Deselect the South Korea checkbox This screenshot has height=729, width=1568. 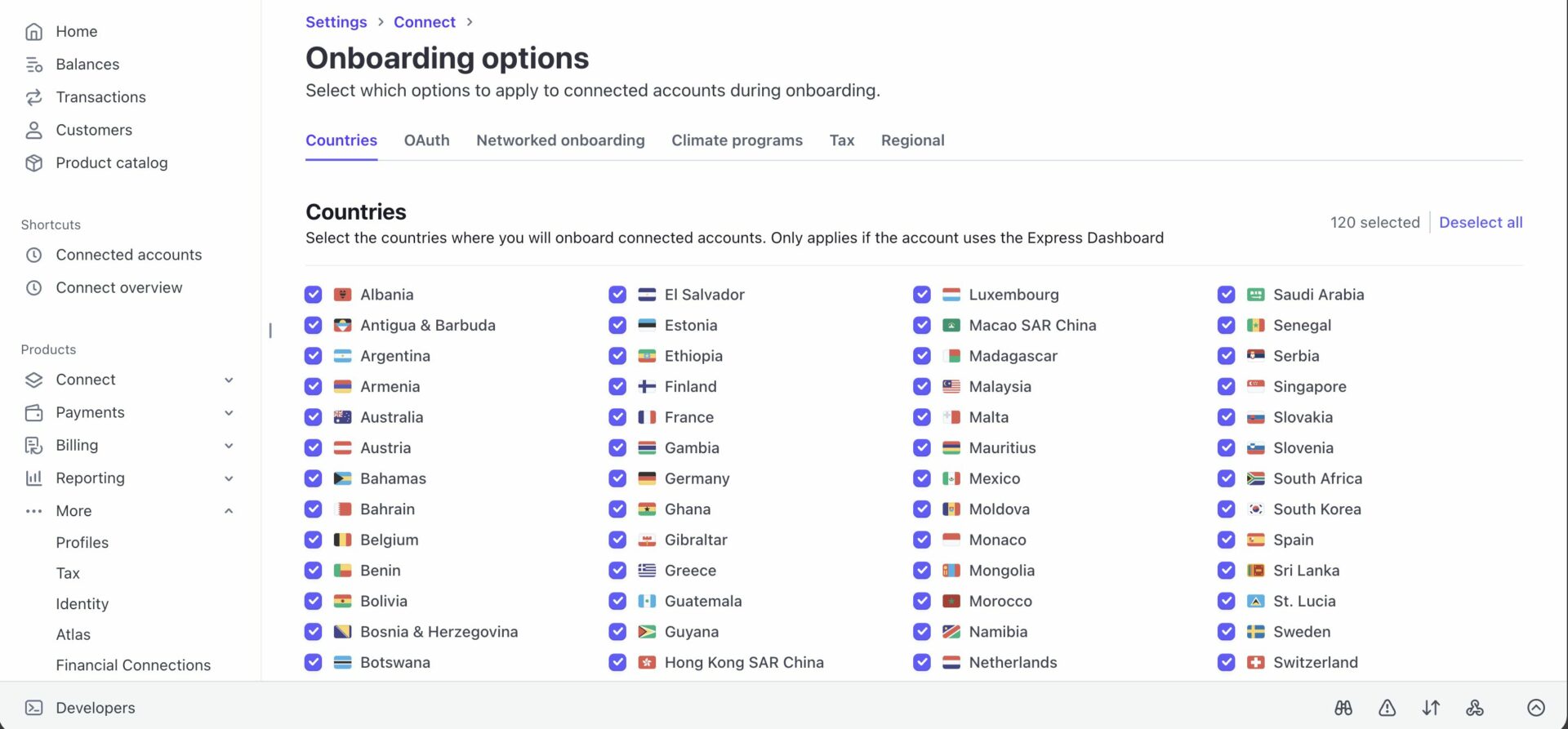coord(1226,509)
